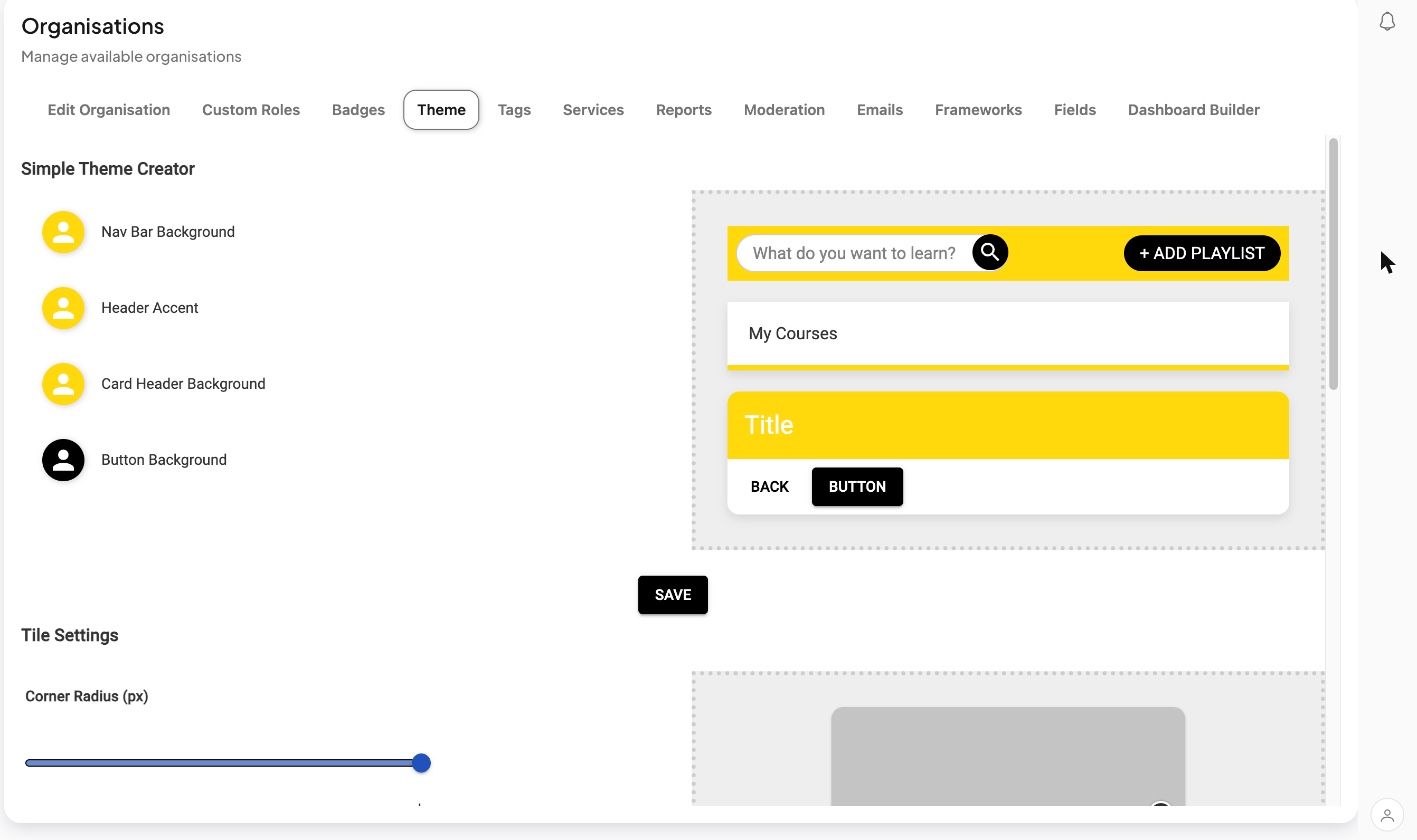Open the Tags tab
The height and width of the screenshot is (840, 1417).
pyautogui.click(x=514, y=110)
